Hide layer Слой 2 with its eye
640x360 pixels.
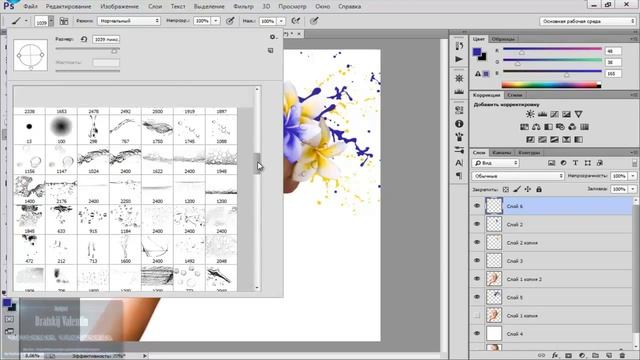(477, 224)
